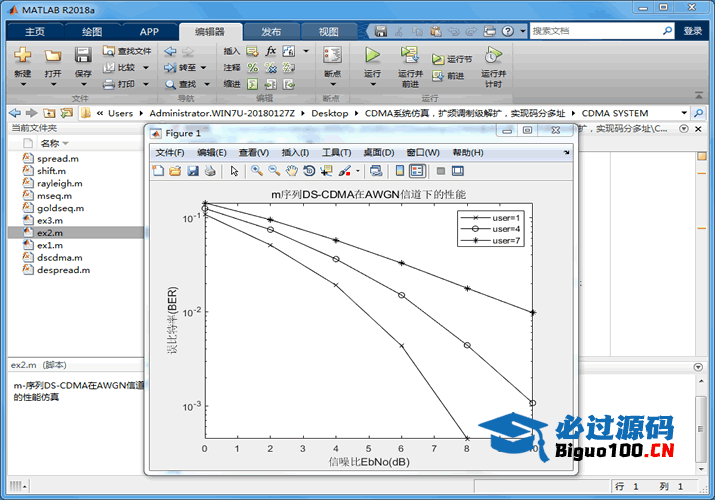Toggle Figure 1 zoom out tool
This screenshot has height=500, width=715.
(x=274, y=171)
